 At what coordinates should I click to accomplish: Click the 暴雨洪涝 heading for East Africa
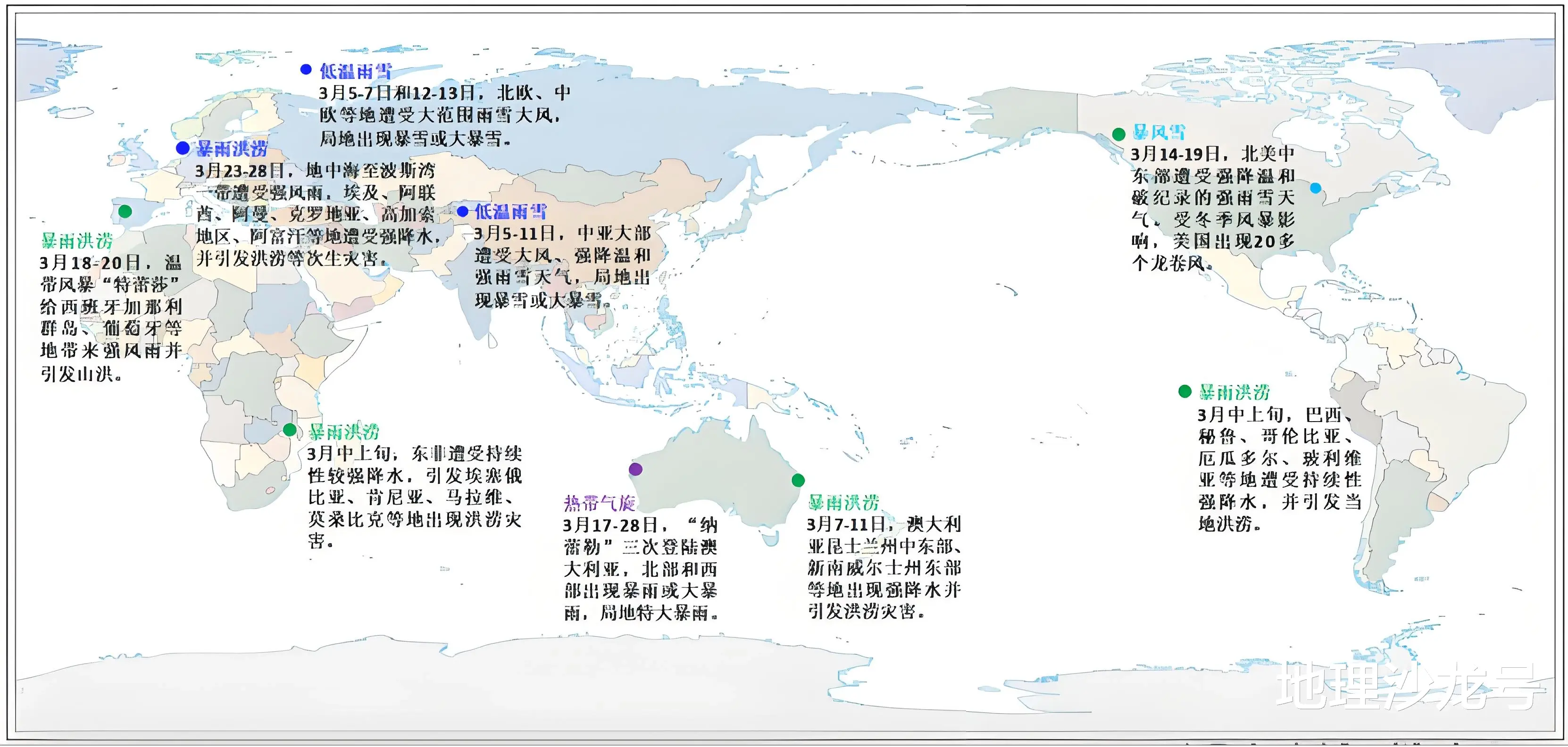pyautogui.click(x=344, y=432)
